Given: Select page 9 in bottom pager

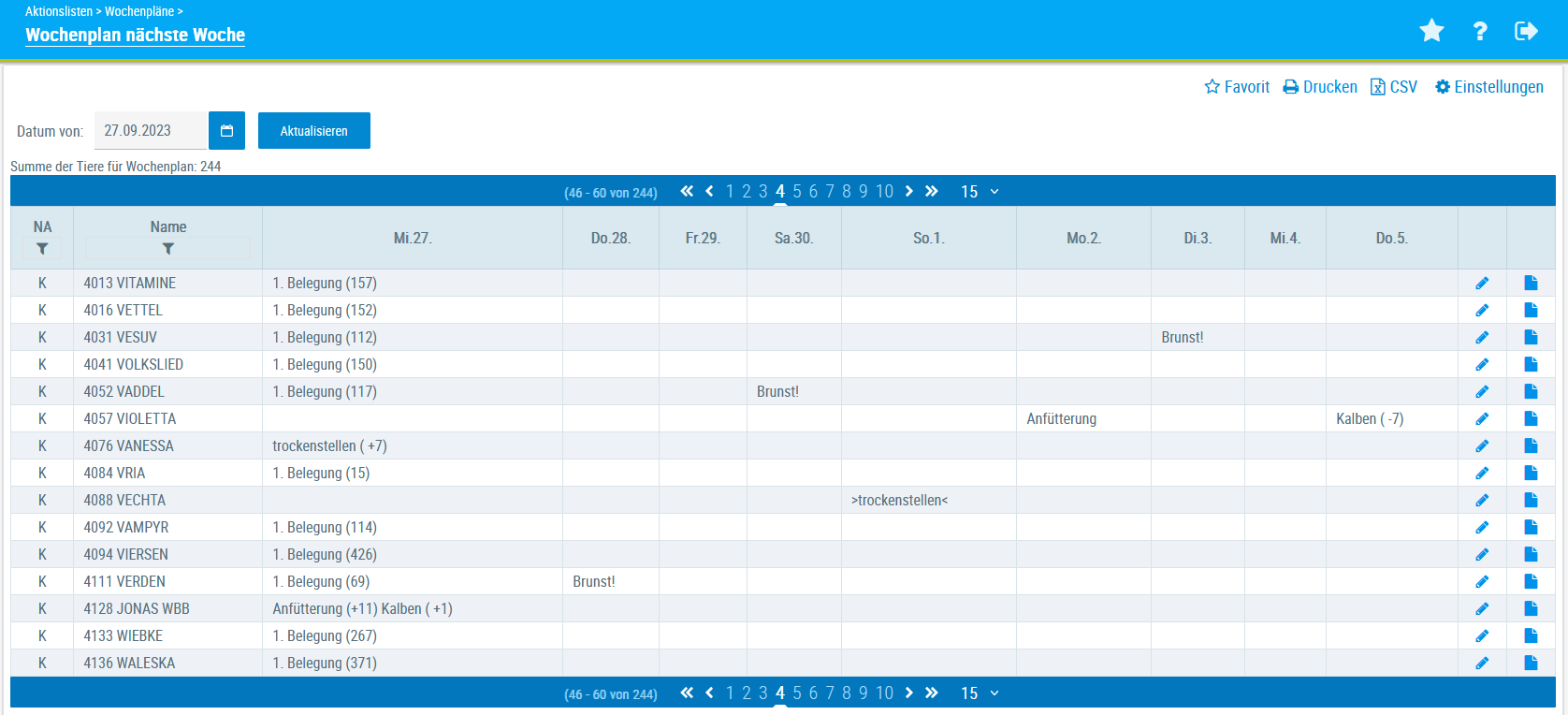Looking at the screenshot, I should pyautogui.click(x=863, y=693).
